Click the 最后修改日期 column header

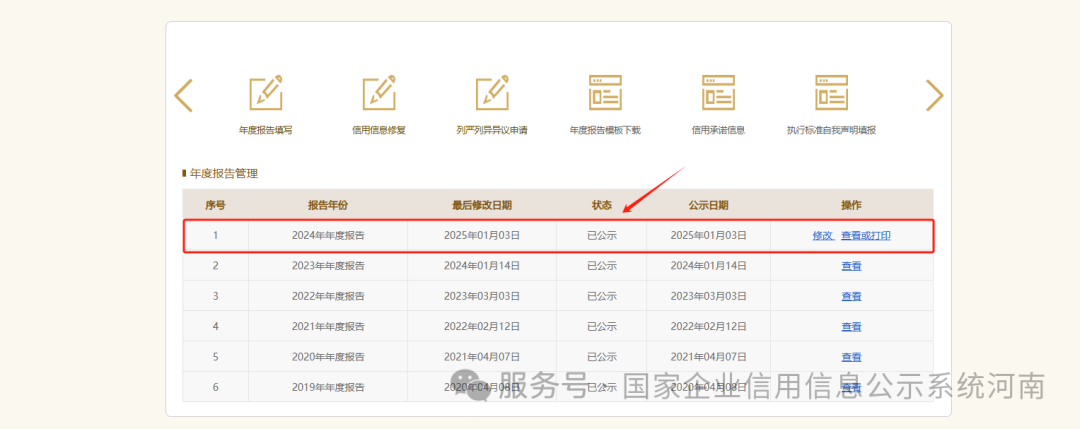coord(482,205)
